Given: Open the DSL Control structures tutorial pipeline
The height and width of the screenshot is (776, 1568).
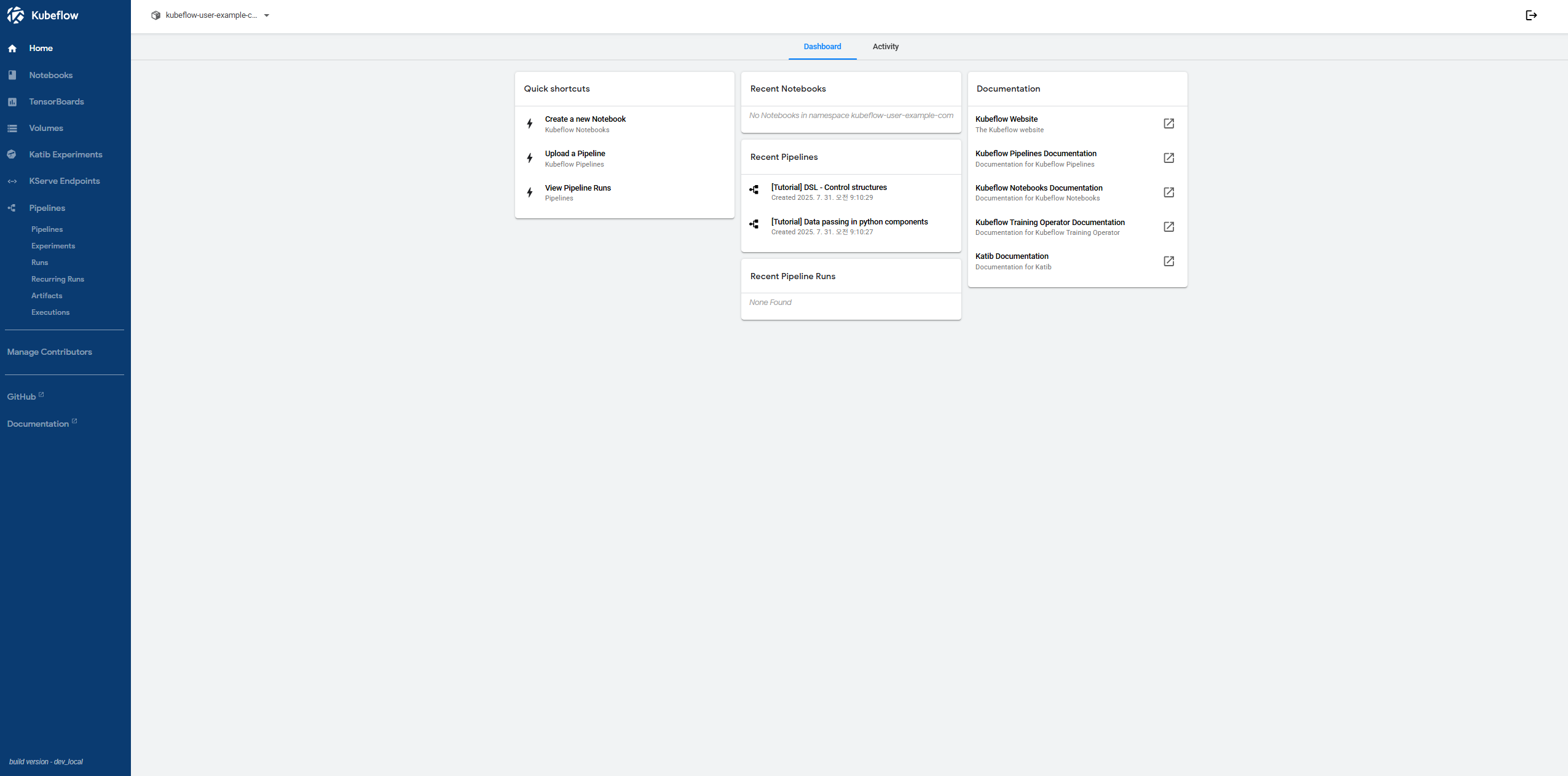Looking at the screenshot, I should pyautogui.click(x=829, y=188).
